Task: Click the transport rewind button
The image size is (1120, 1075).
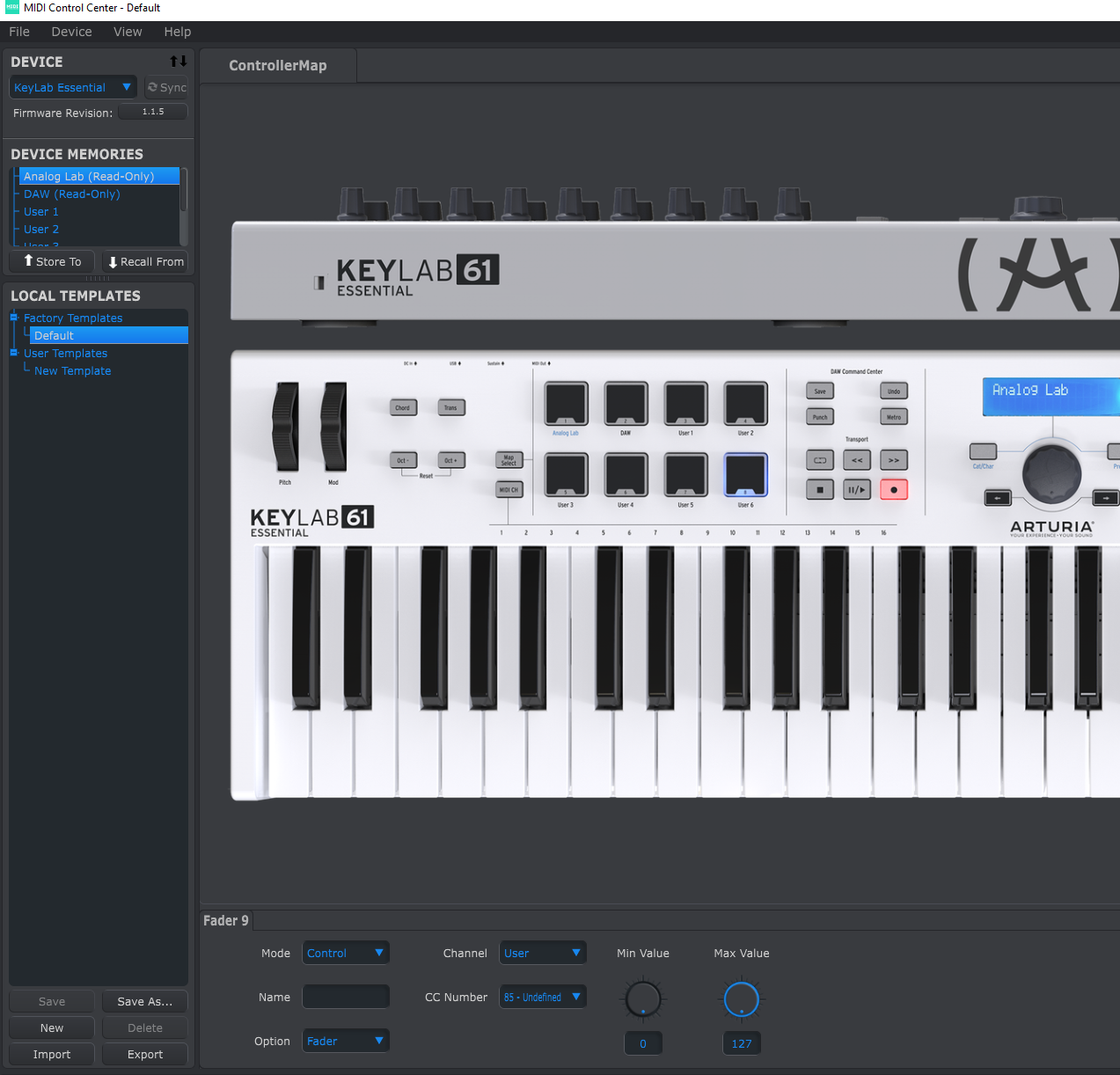Action: coord(857,460)
